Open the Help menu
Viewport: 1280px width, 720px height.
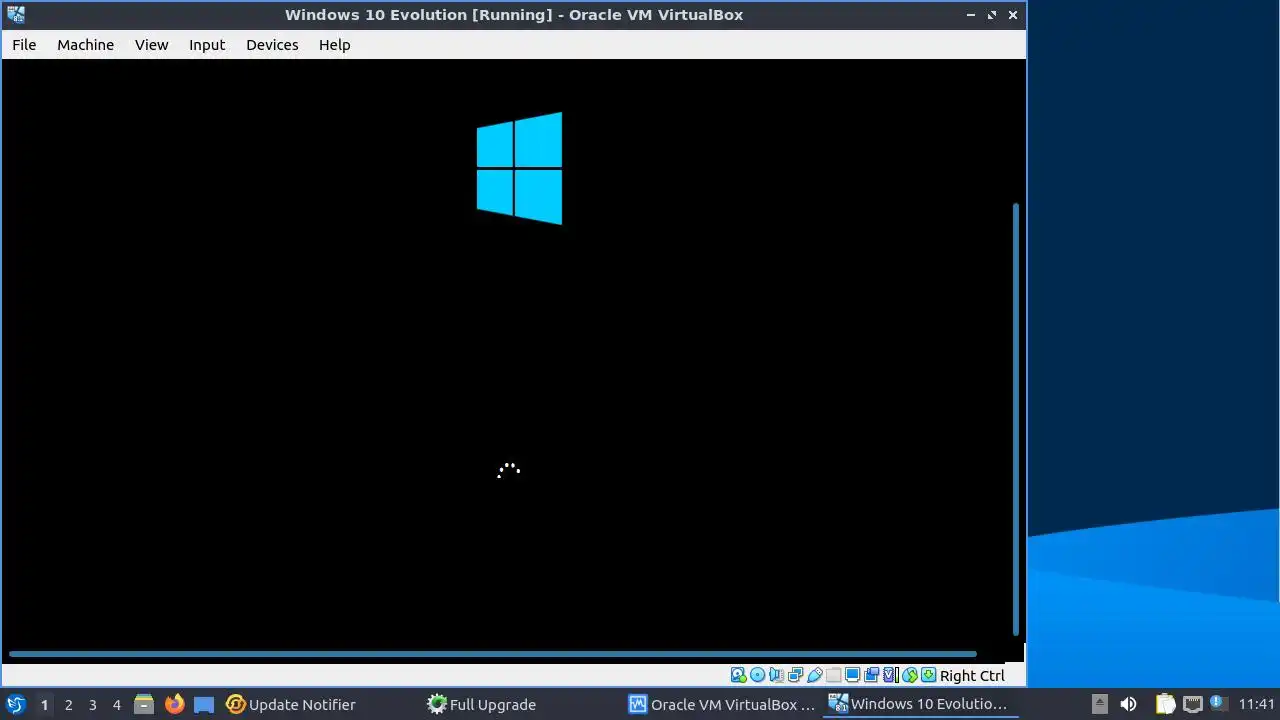334,45
